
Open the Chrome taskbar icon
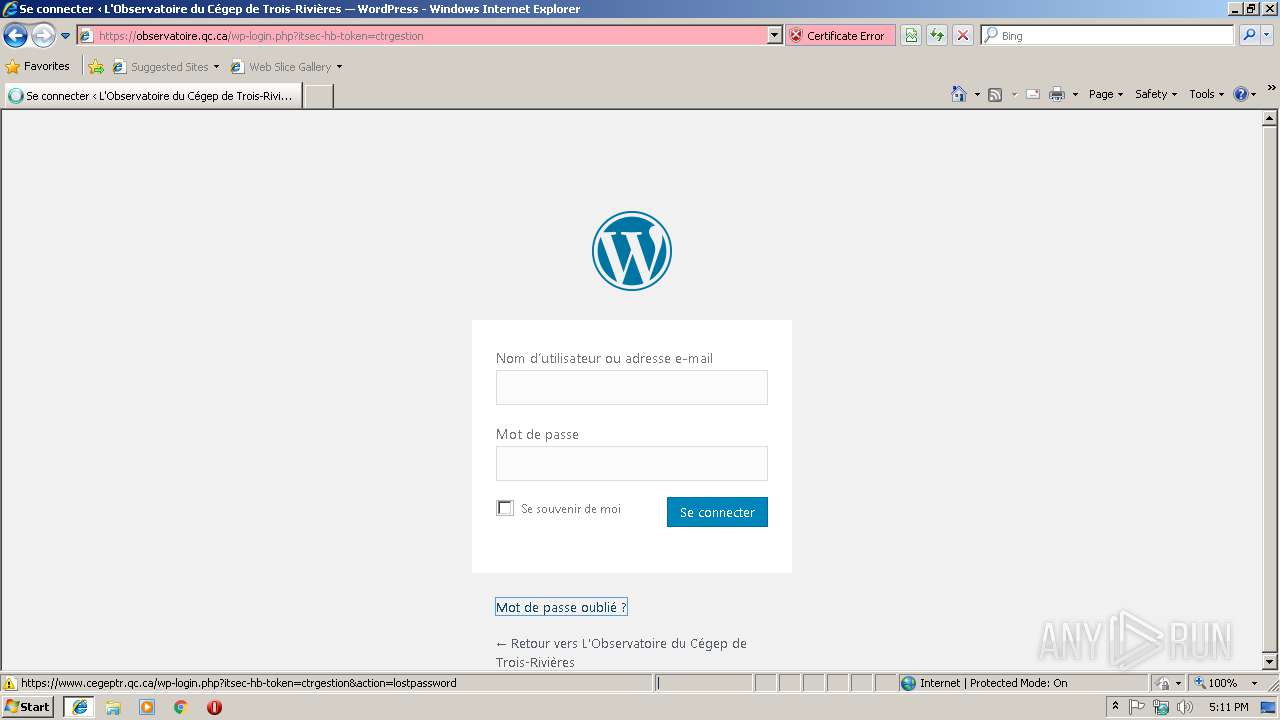coord(181,707)
